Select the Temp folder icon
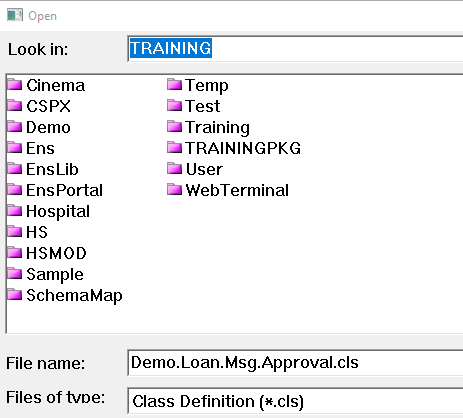The width and height of the screenshot is (463, 418). tap(174, 85)
